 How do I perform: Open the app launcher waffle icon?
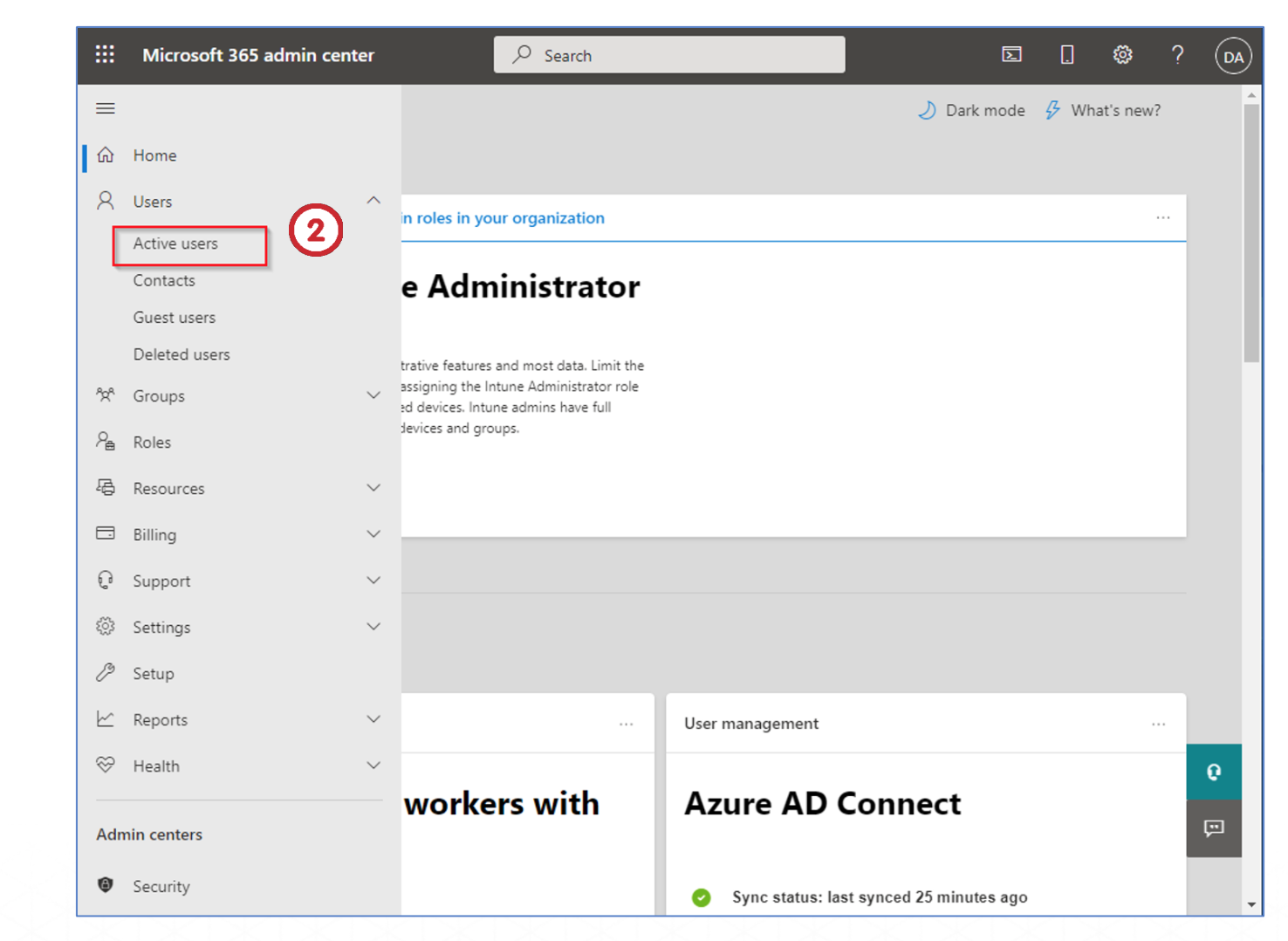pyautogui.click(x=105, y=55)
